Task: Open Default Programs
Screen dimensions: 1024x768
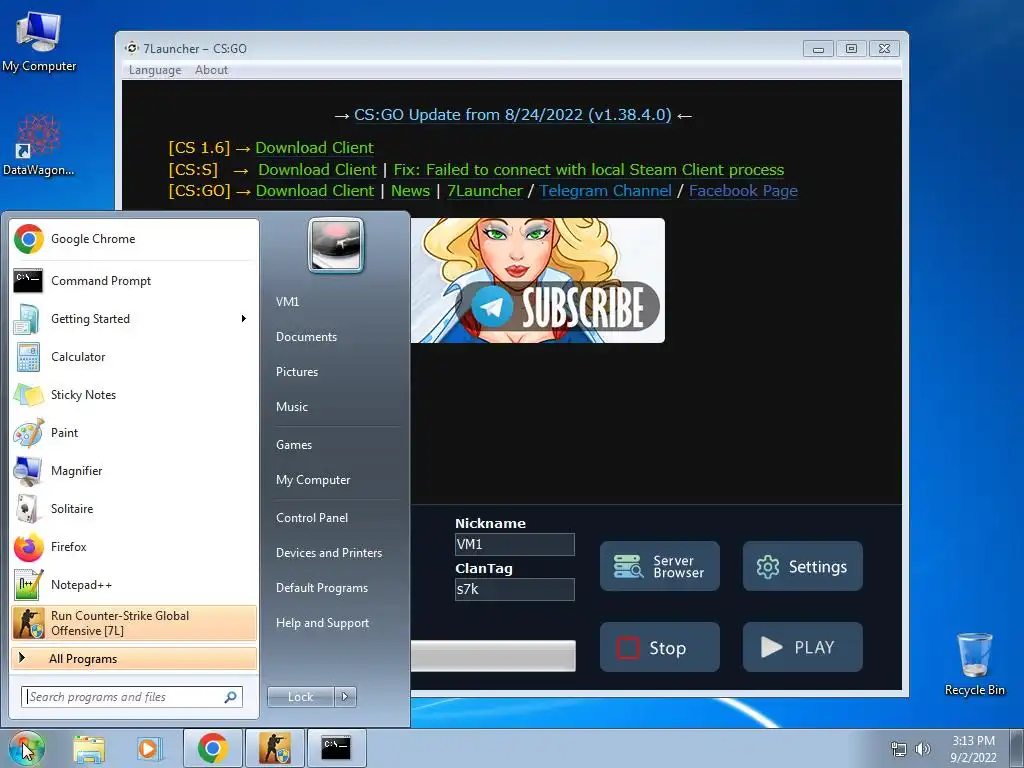Action: [x=322, y=588]
